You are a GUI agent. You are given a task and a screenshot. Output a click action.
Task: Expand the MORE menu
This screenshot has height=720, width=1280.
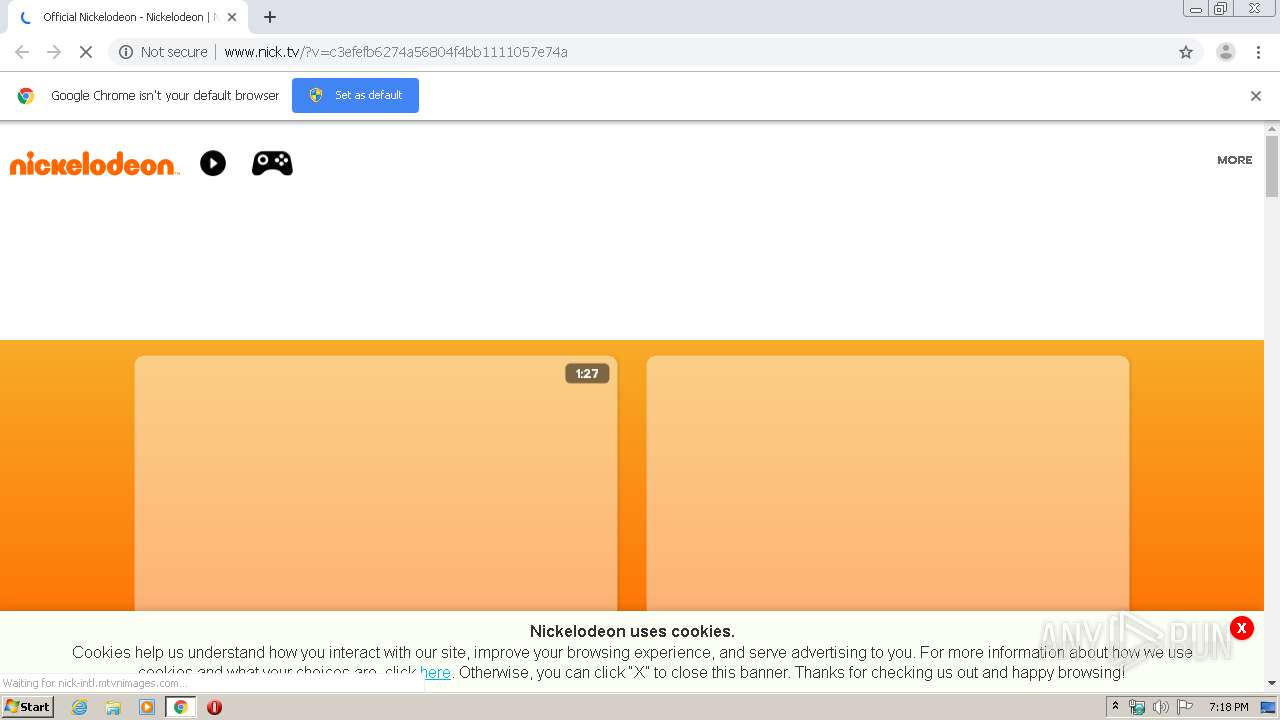point(1234,160)
